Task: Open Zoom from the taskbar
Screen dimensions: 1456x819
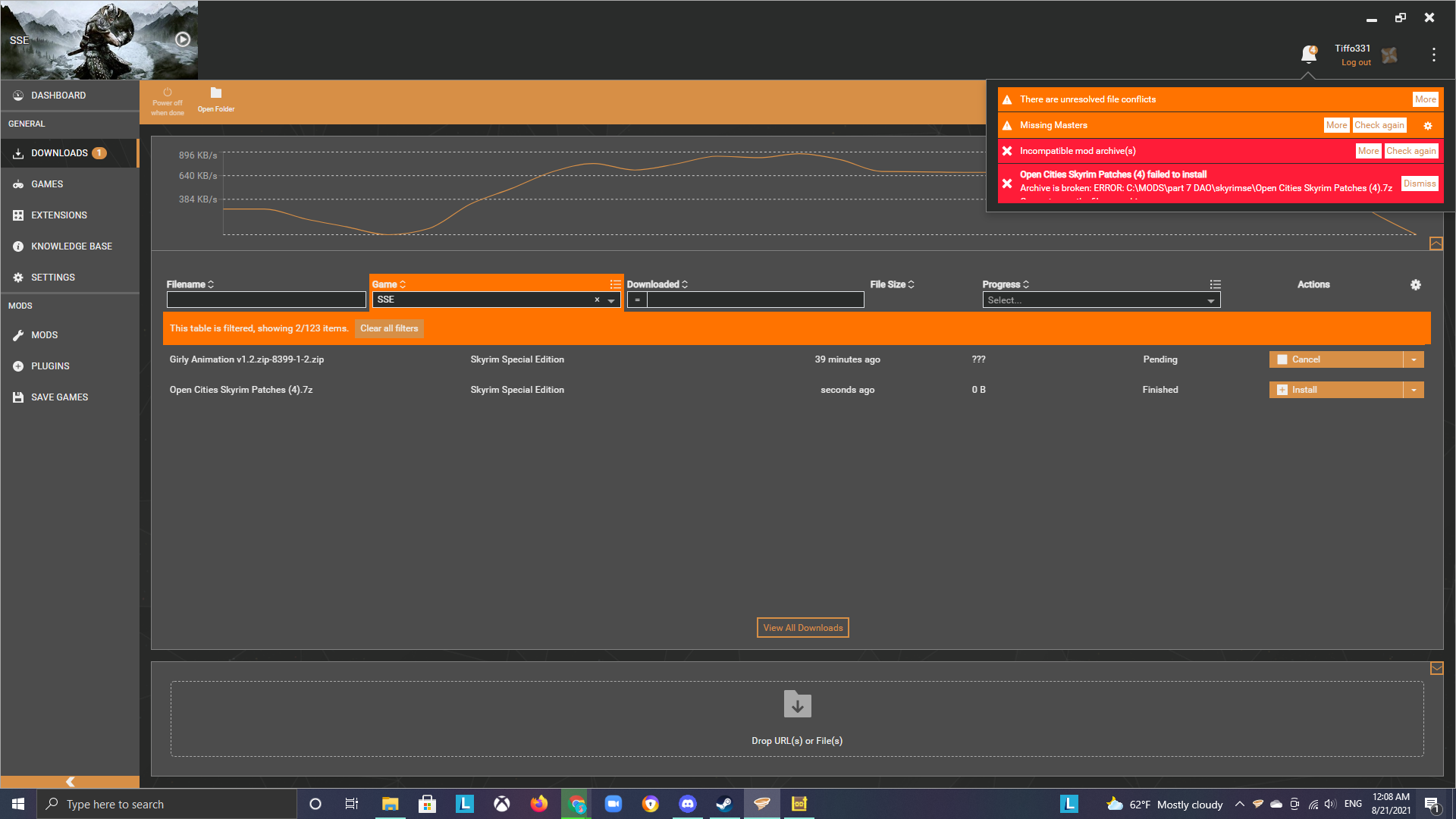Action: tap(613, 804)
